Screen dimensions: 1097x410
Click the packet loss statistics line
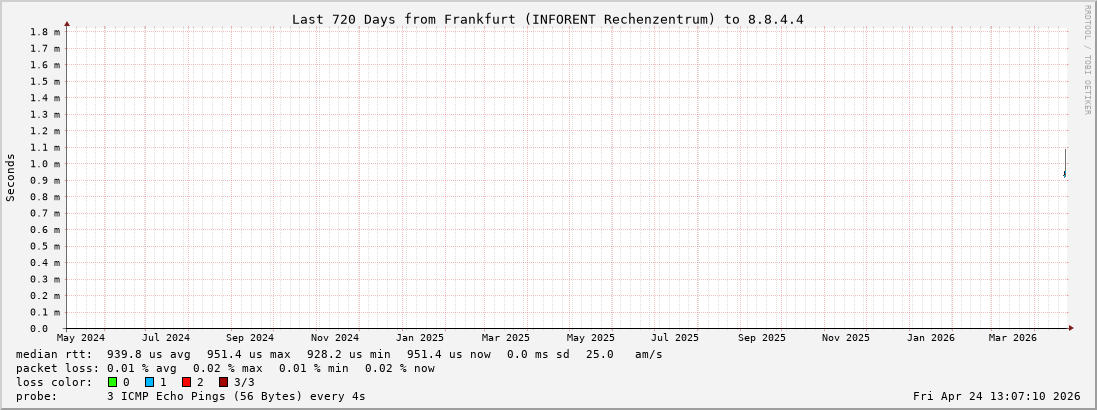[225, 368]
